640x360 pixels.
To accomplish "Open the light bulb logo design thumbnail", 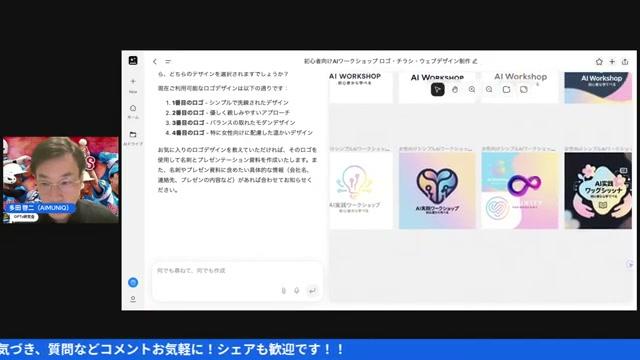I will tap(361, 191).
